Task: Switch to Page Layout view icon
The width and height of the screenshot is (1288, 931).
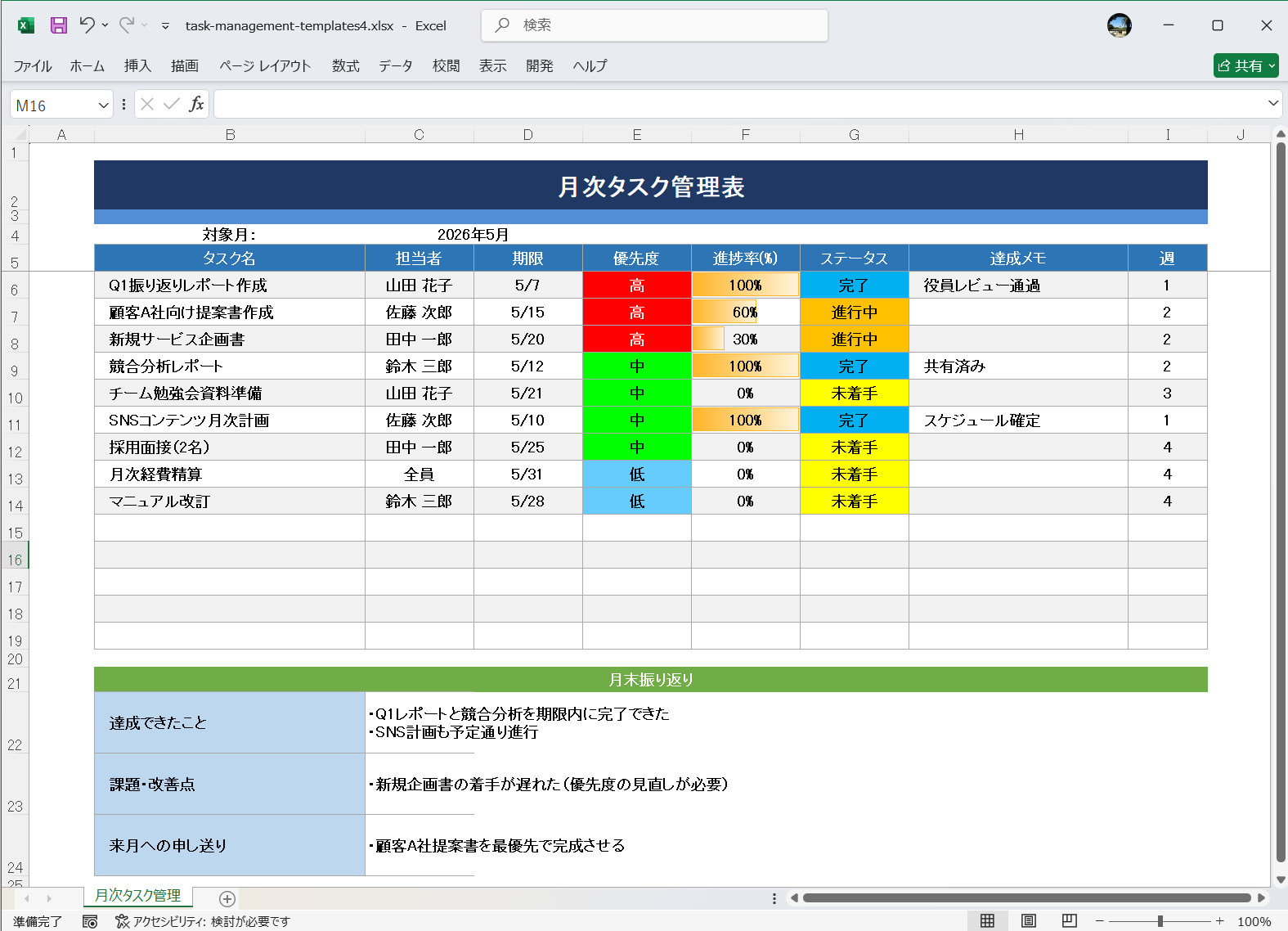Action: (1029, 921)
